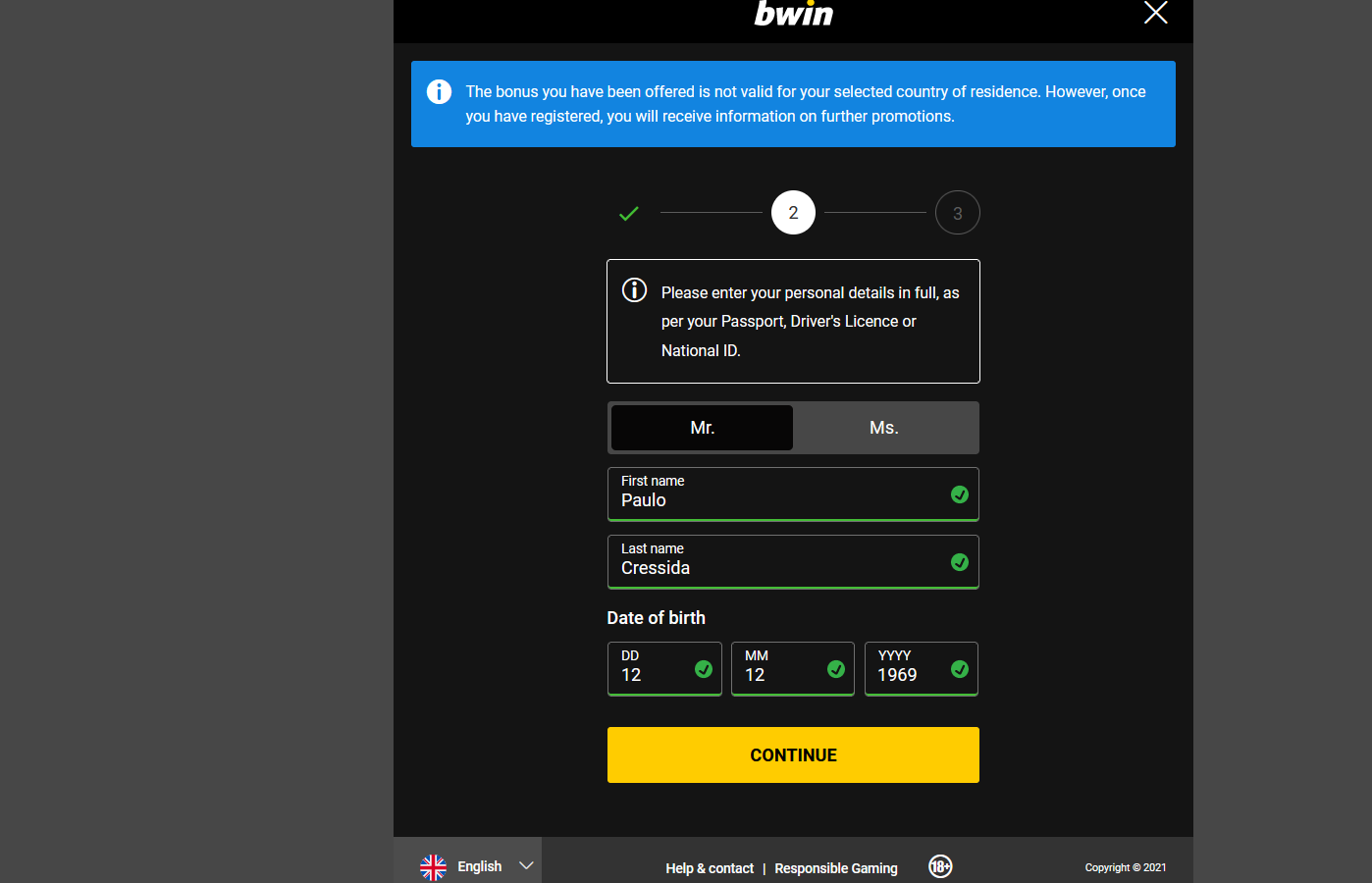Click the green checkmark in the First name field
Screen dimensions: 1372x883
(x=960, y=494)
